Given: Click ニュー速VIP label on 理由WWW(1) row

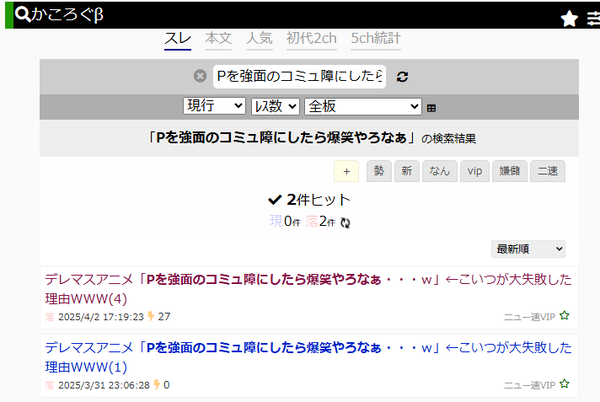Looking at the screenshot, I should click(x=529, y=385).
